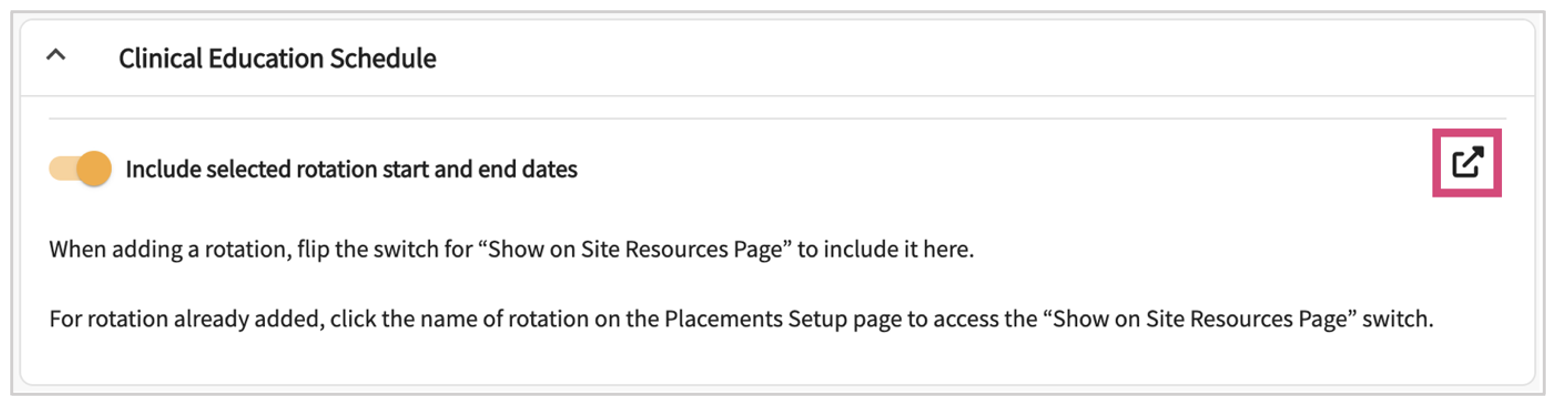Image resolution: width=1556 pixels, height=406 pixels.
Task: Click the pop-out arrow-in-box icon
Action: tap(1467, 163)
